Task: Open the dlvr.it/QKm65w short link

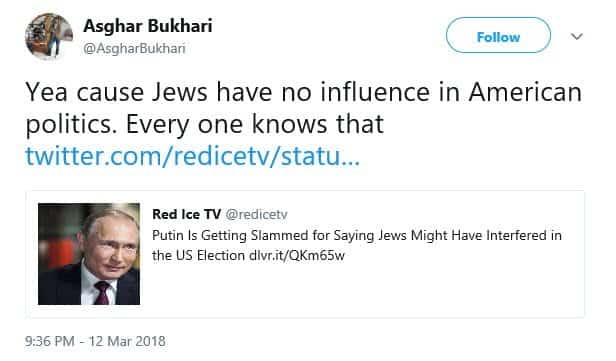Action: click(297, 256)
